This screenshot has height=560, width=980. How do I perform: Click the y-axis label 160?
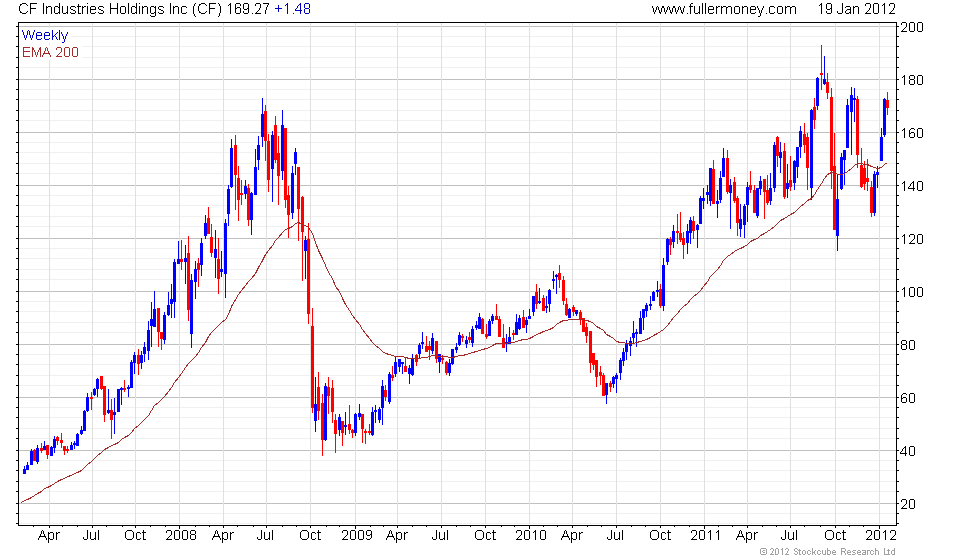point(912,133)
